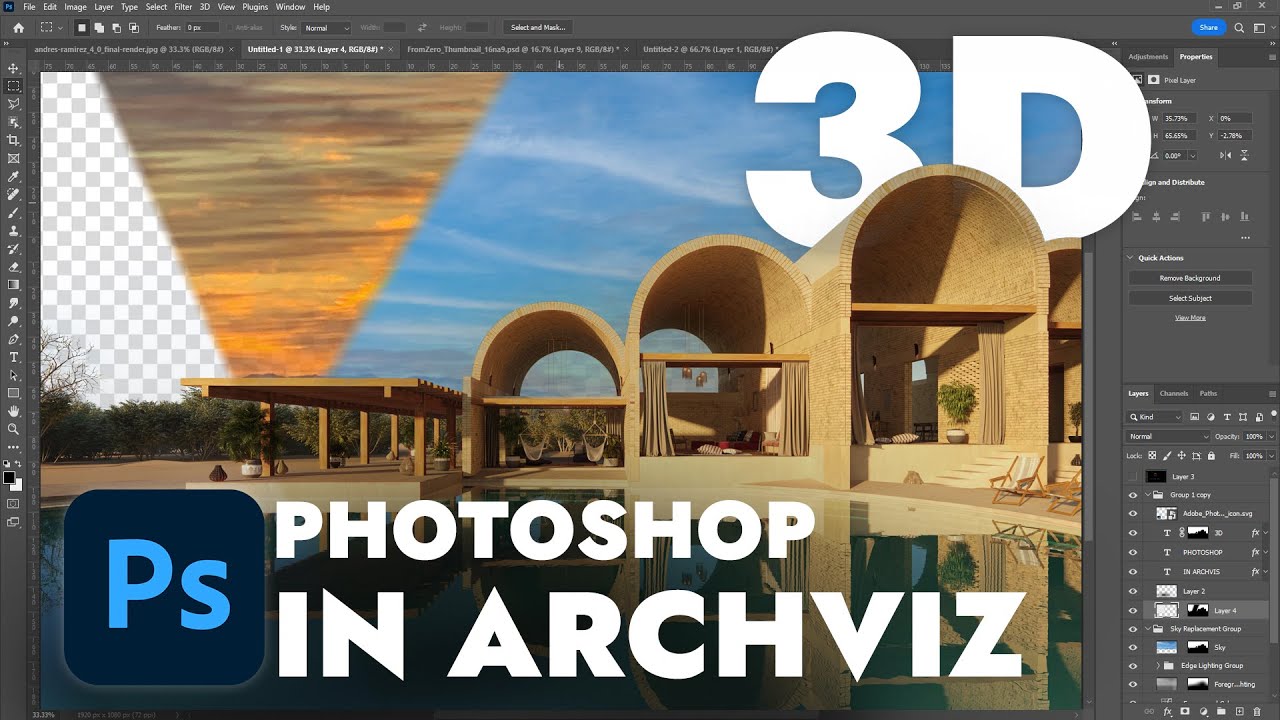Select the Horizontal Type tool
This screenshot has width=1280, height=720.
(x=14, y=357)
